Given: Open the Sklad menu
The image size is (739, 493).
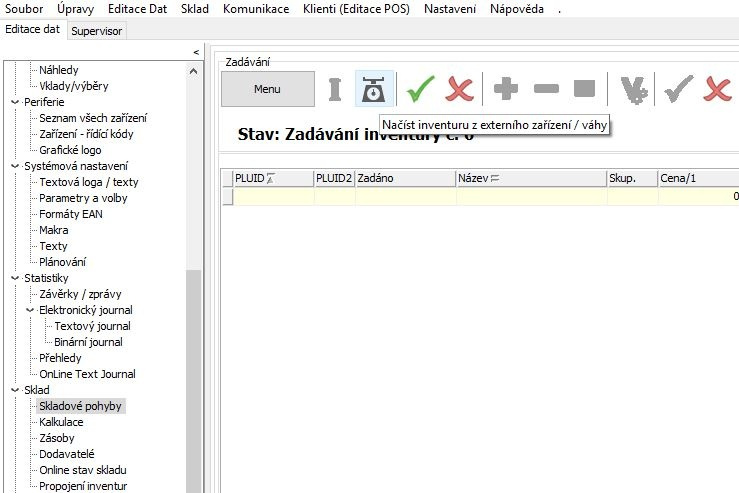Looking at the screenshot, I should 195,9.
